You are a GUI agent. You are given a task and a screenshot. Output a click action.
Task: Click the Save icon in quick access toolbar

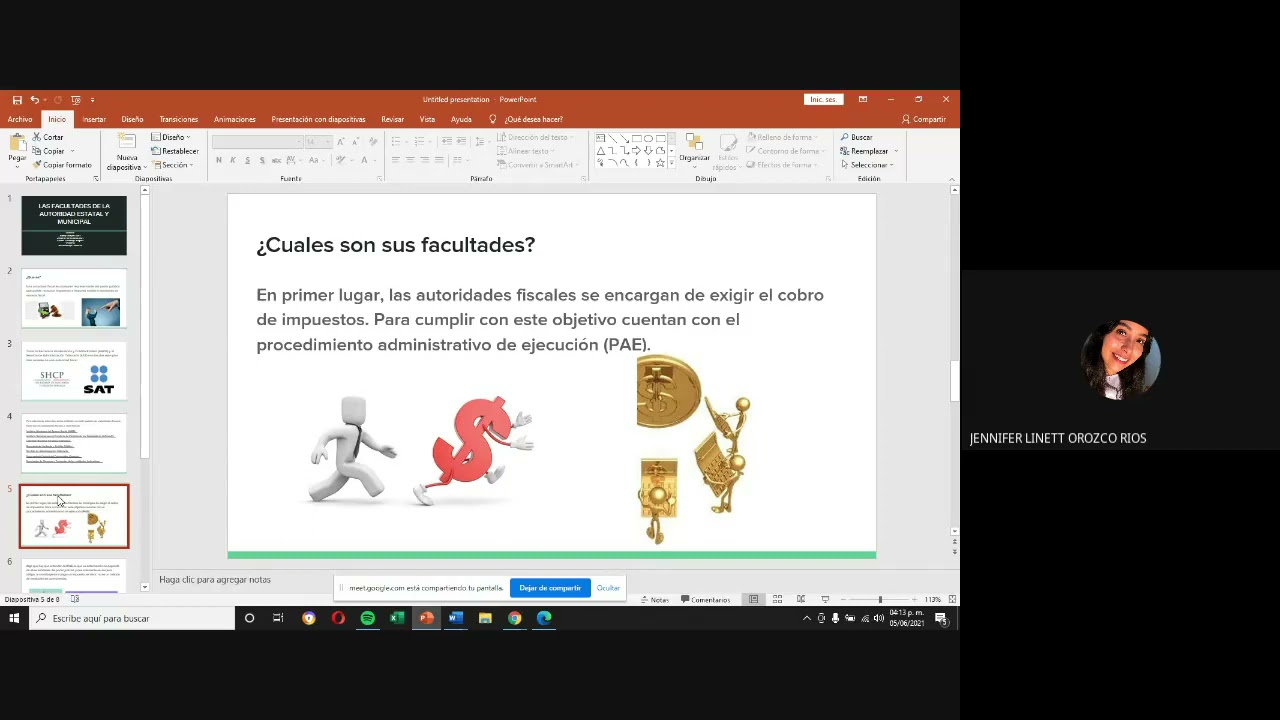17,100
